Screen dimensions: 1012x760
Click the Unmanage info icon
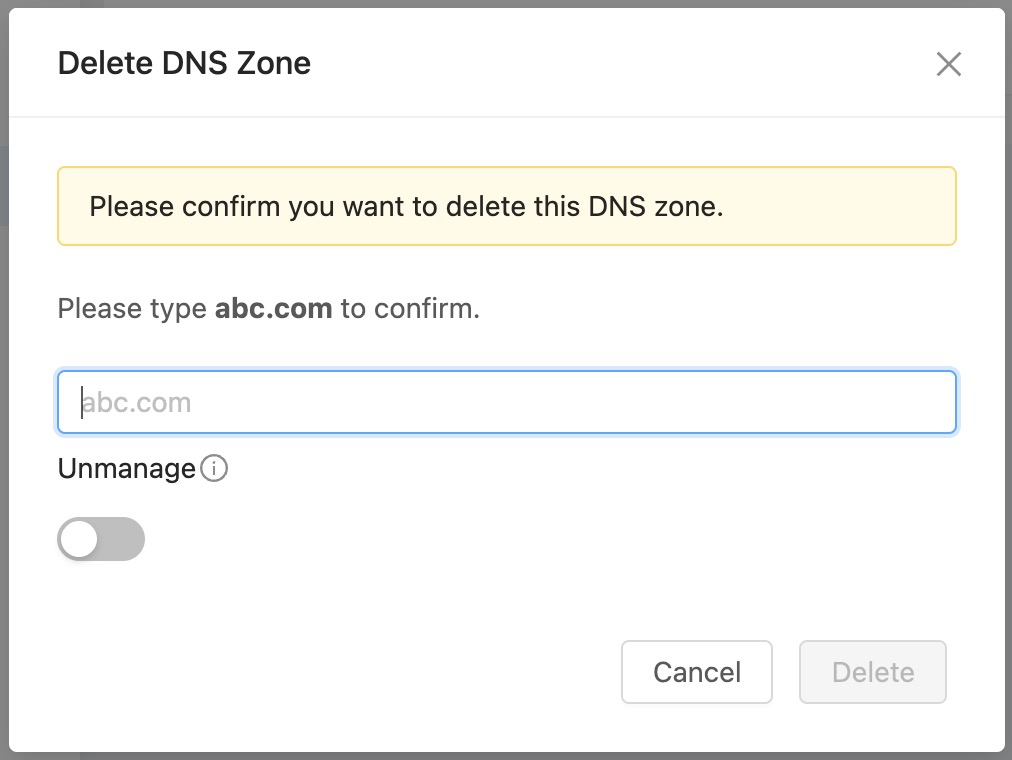tap(214, 468)
